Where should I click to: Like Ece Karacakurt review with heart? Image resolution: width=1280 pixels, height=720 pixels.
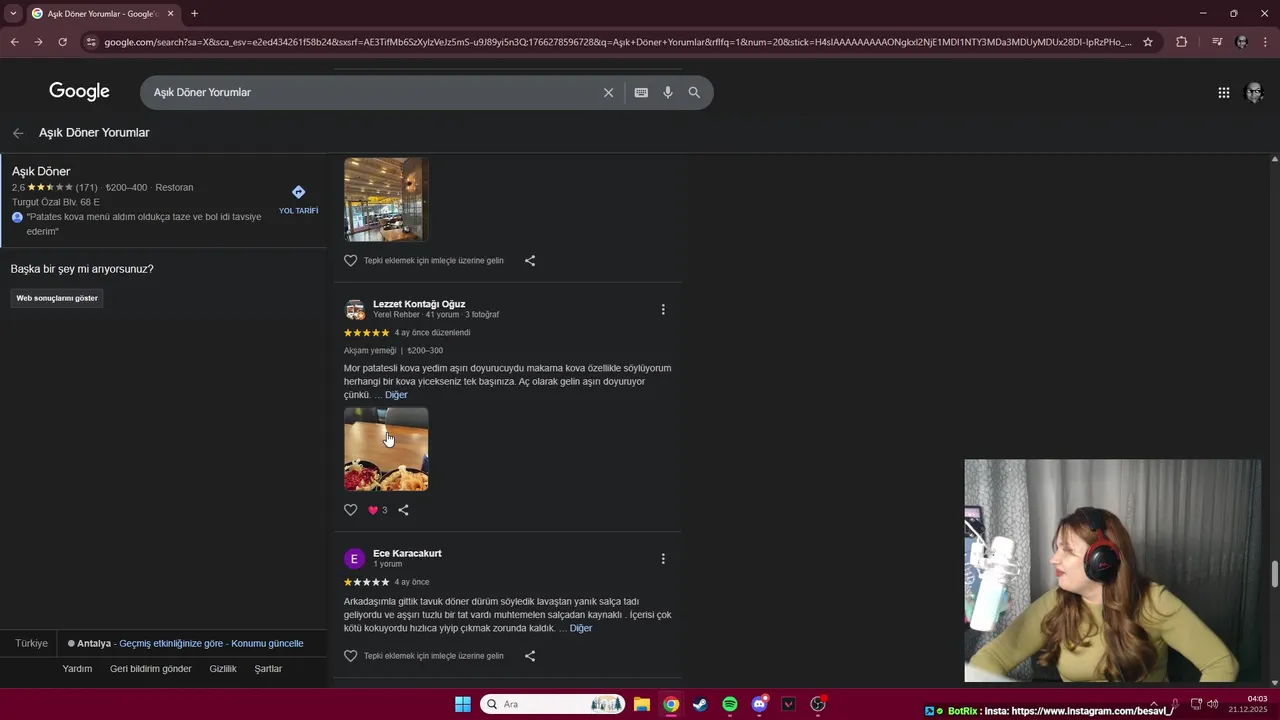[x=350, y=656]
